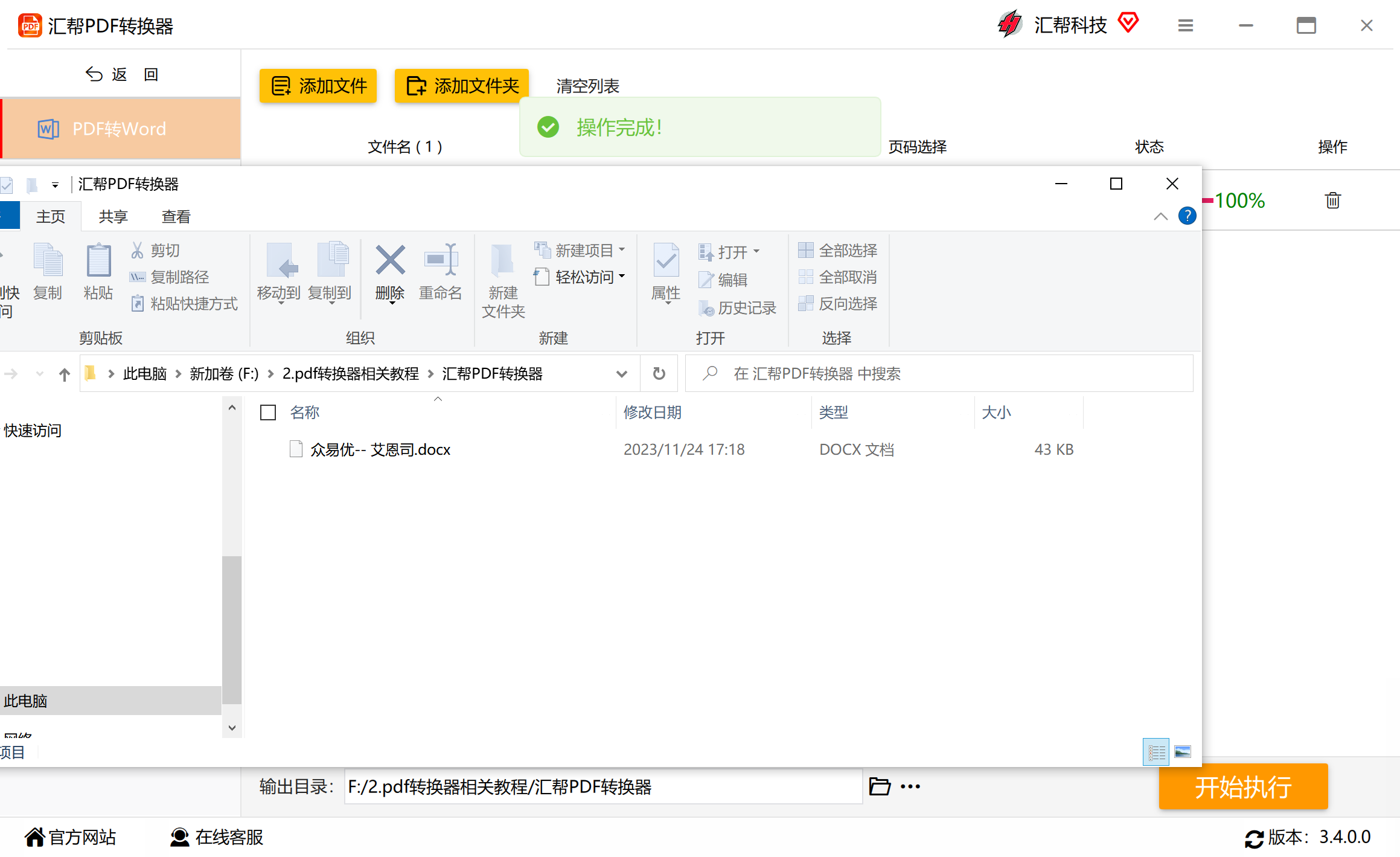The width and height of the screenshot is (1400, 857).
Task: Click the search box 在 汇帮PDF转换器 中搜索
Action: 939,374
